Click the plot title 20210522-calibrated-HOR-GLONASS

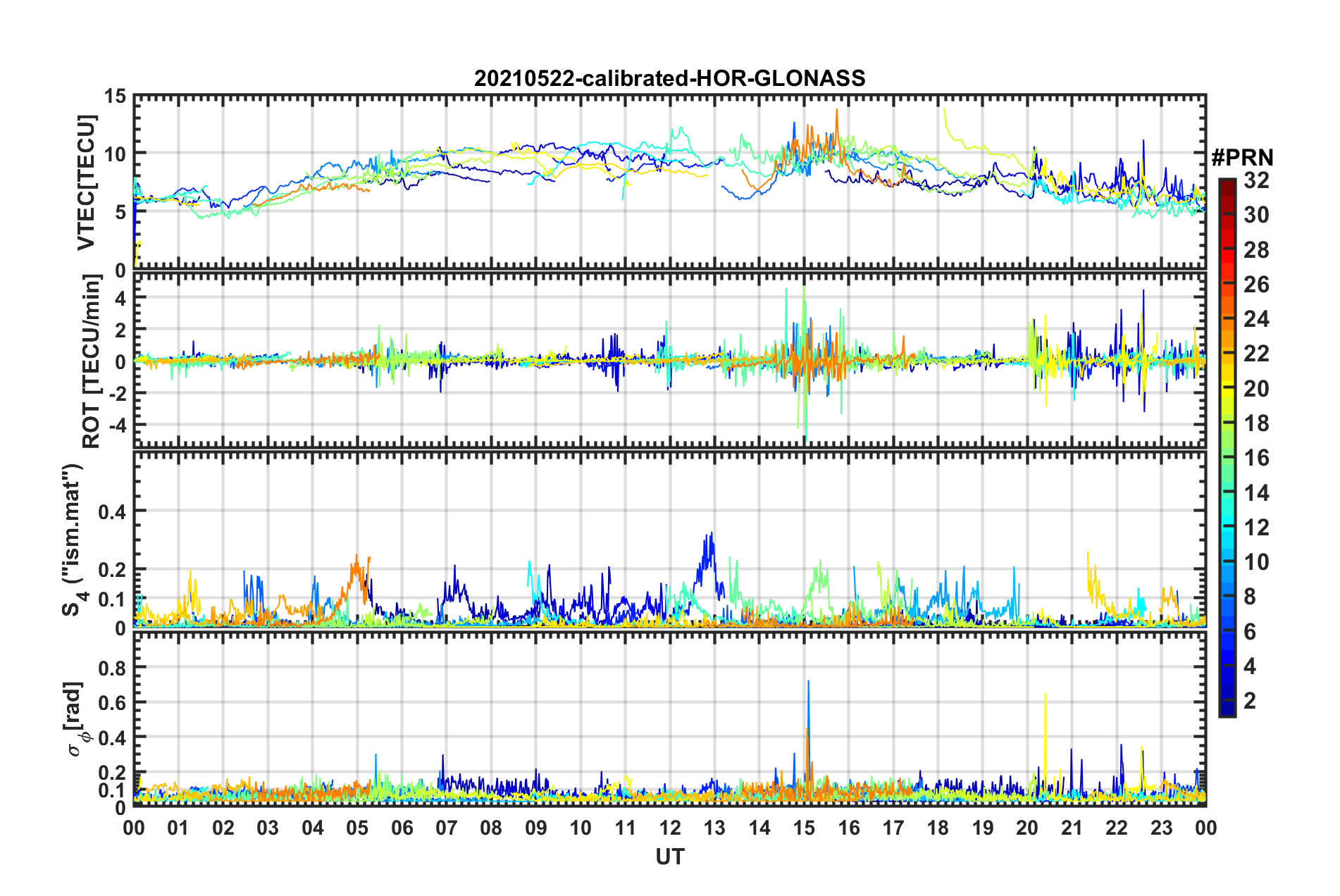[x=669, y=78]
